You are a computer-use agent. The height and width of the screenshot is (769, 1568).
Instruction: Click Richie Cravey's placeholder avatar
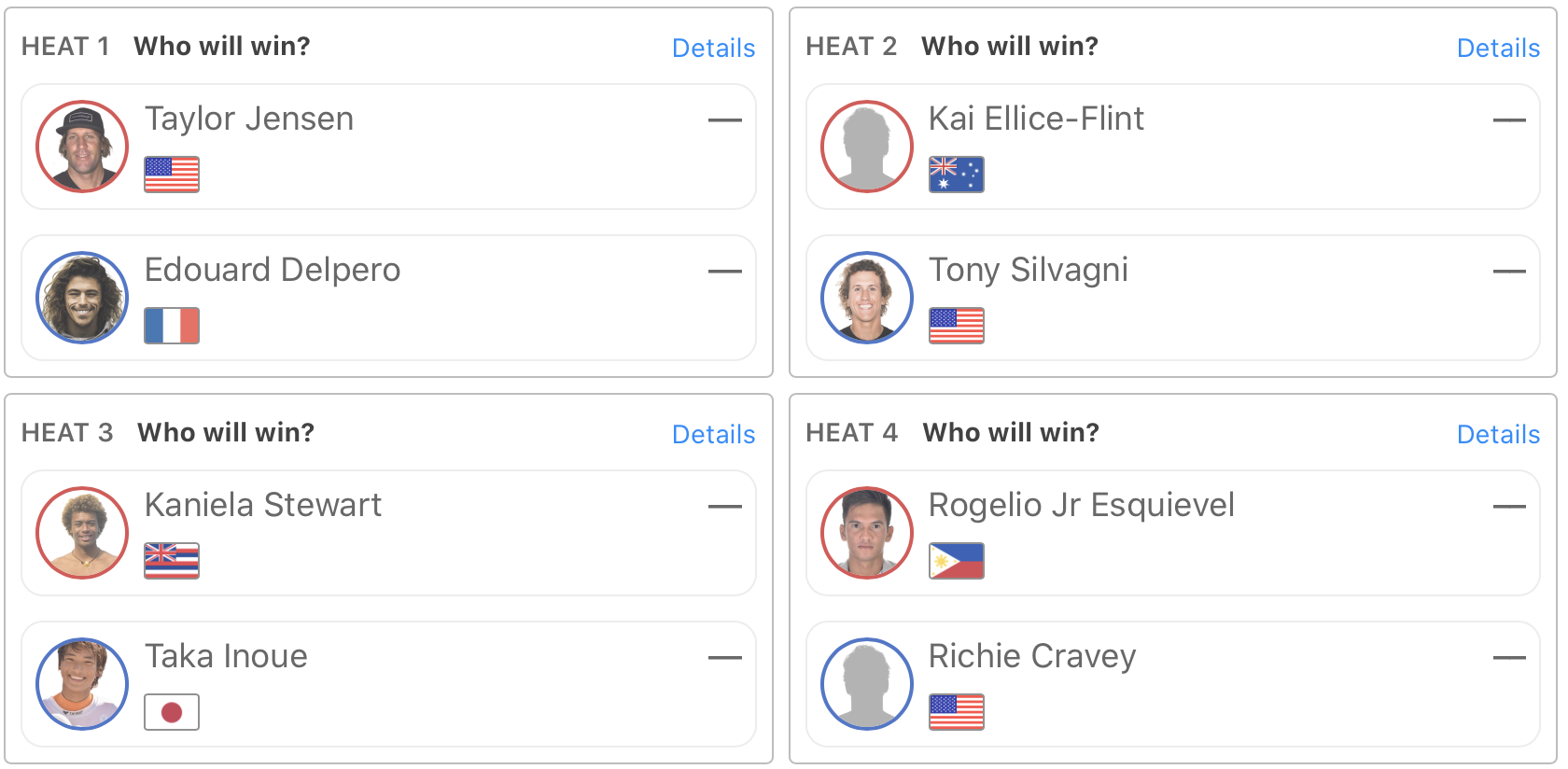click(867, 684)
